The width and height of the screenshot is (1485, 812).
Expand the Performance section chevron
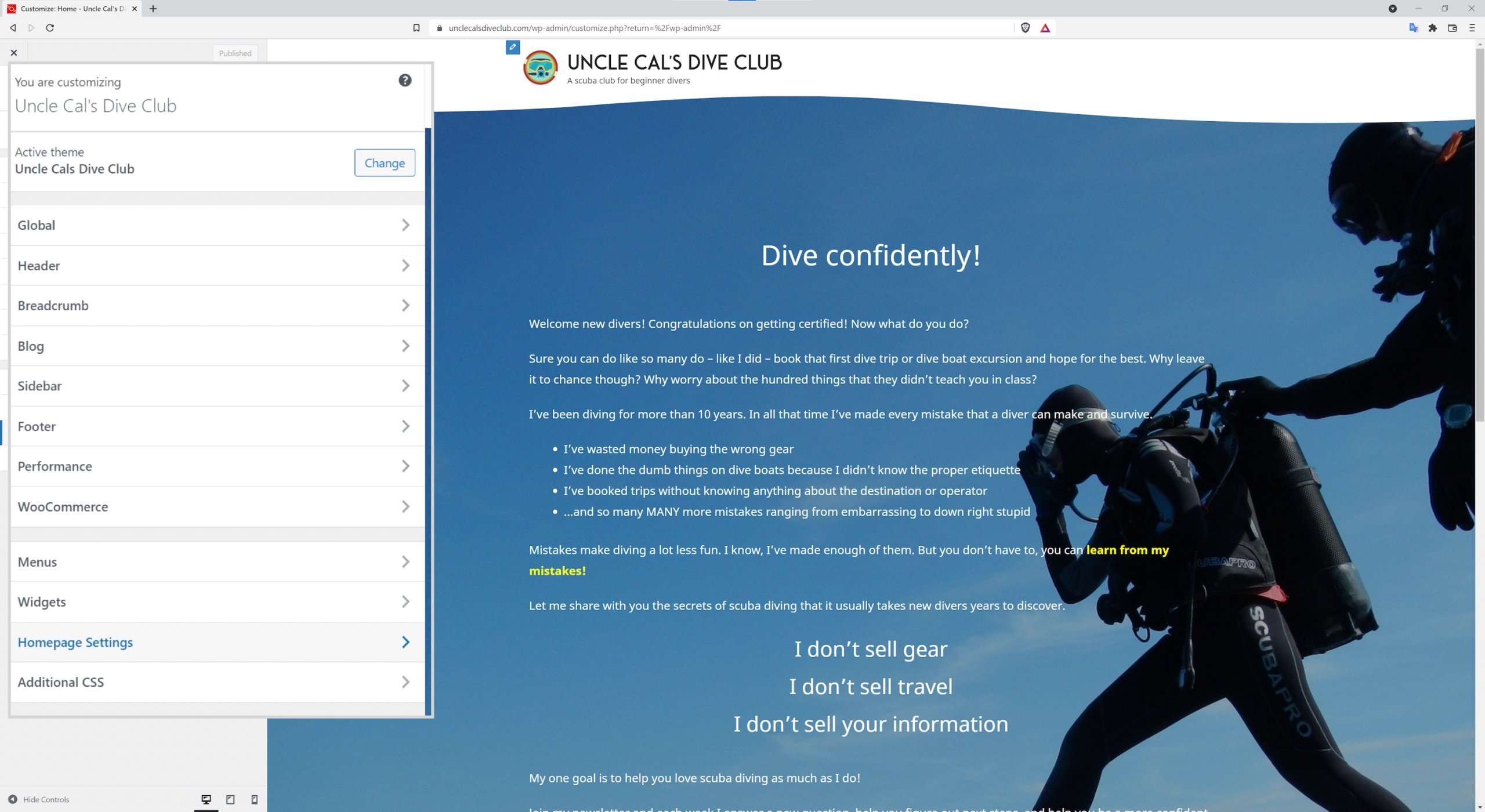(x=405, y=466)
